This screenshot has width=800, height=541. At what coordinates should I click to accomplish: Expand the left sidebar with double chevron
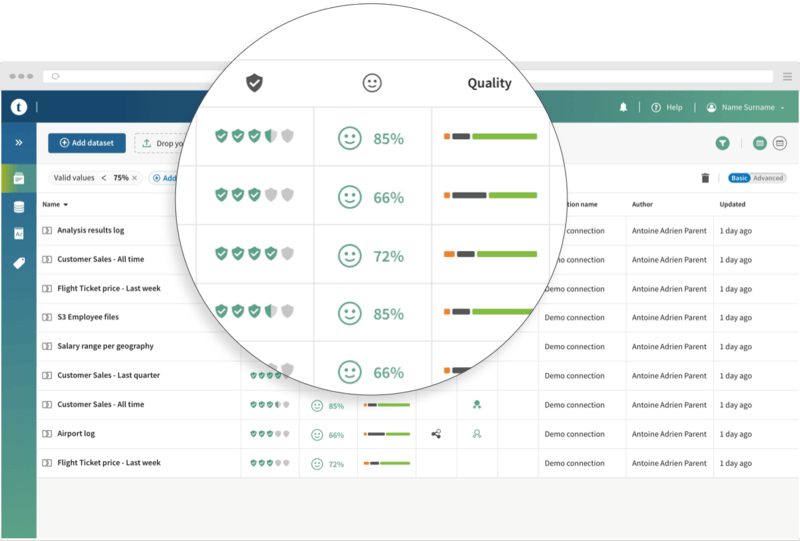pos(18,143)
